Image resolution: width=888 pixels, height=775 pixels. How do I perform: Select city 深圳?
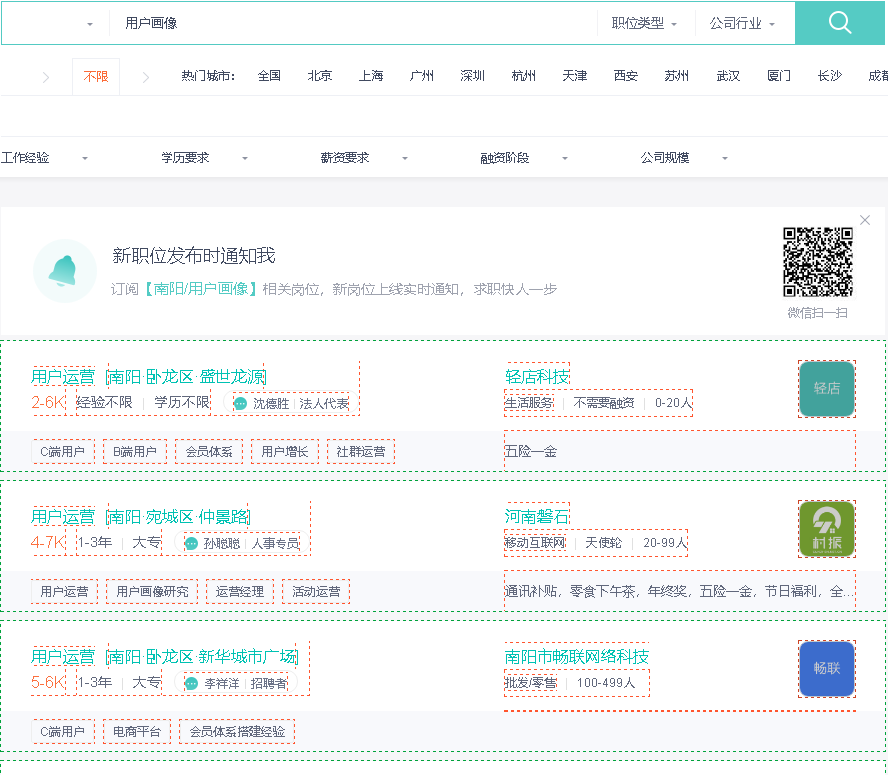click(x=473, y=76)
